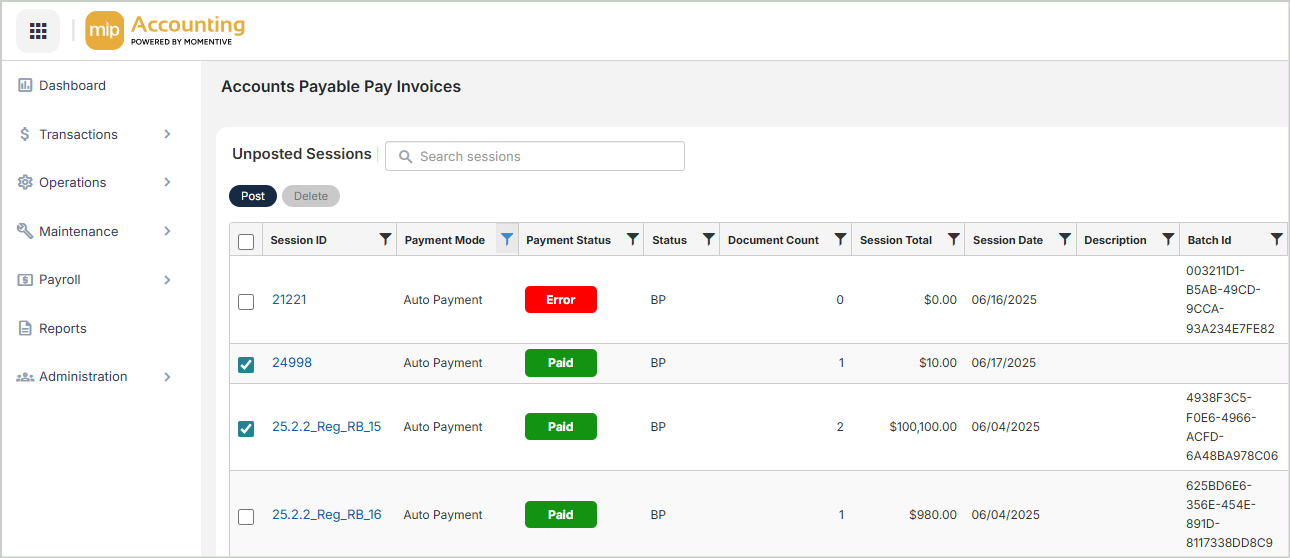1290x558 pixels.
Task: Open the app launcher grid icon
Action: (x=38, y=31)
